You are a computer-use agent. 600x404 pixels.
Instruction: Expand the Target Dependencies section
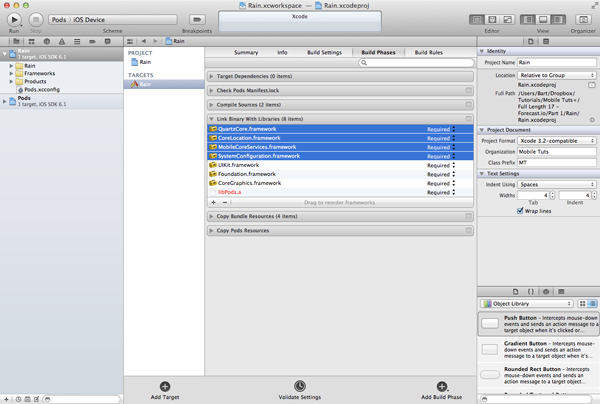[211, 76]
